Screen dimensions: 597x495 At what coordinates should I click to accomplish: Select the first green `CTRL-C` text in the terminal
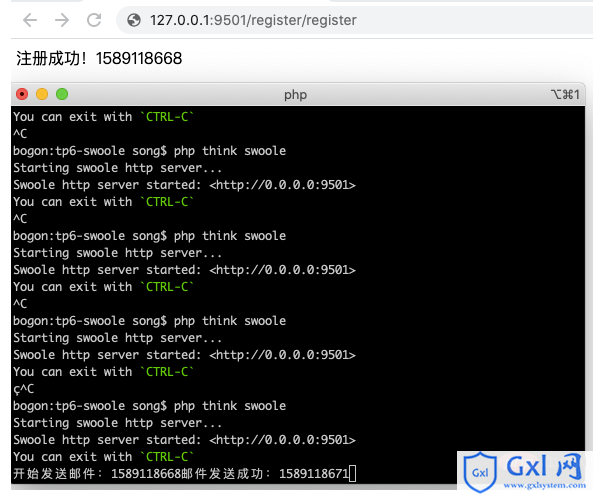coord(167,117)
